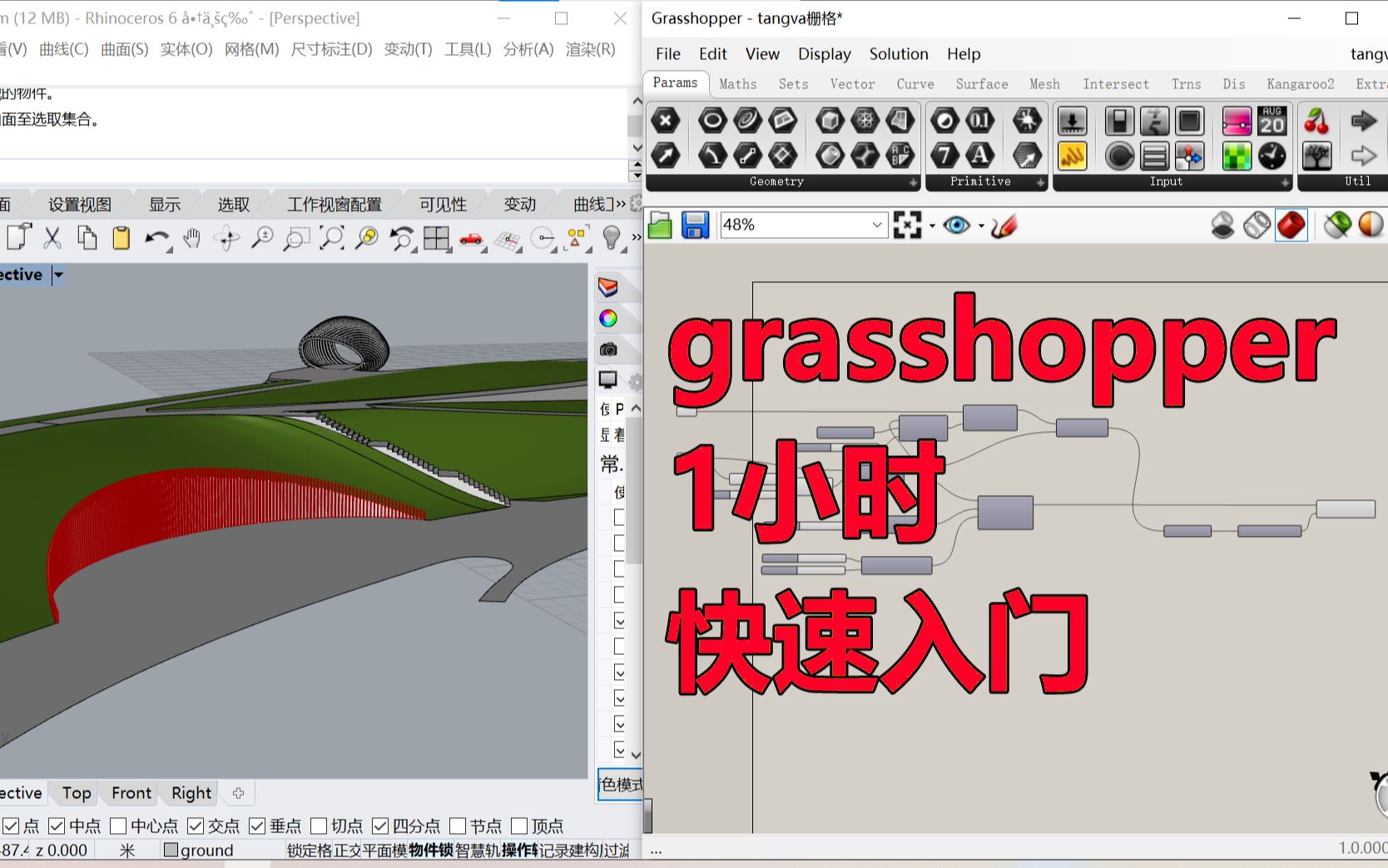Click the Rhino Cut scissors icon

pyautogui.click(x=52, y=238)
